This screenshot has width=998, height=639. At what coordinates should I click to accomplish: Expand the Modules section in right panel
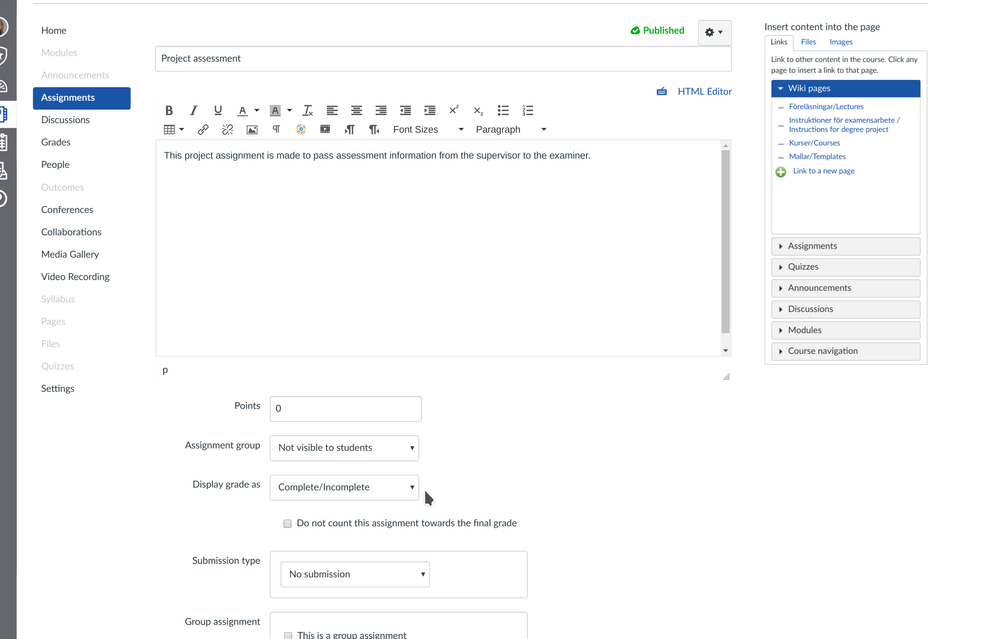(846, 330)
